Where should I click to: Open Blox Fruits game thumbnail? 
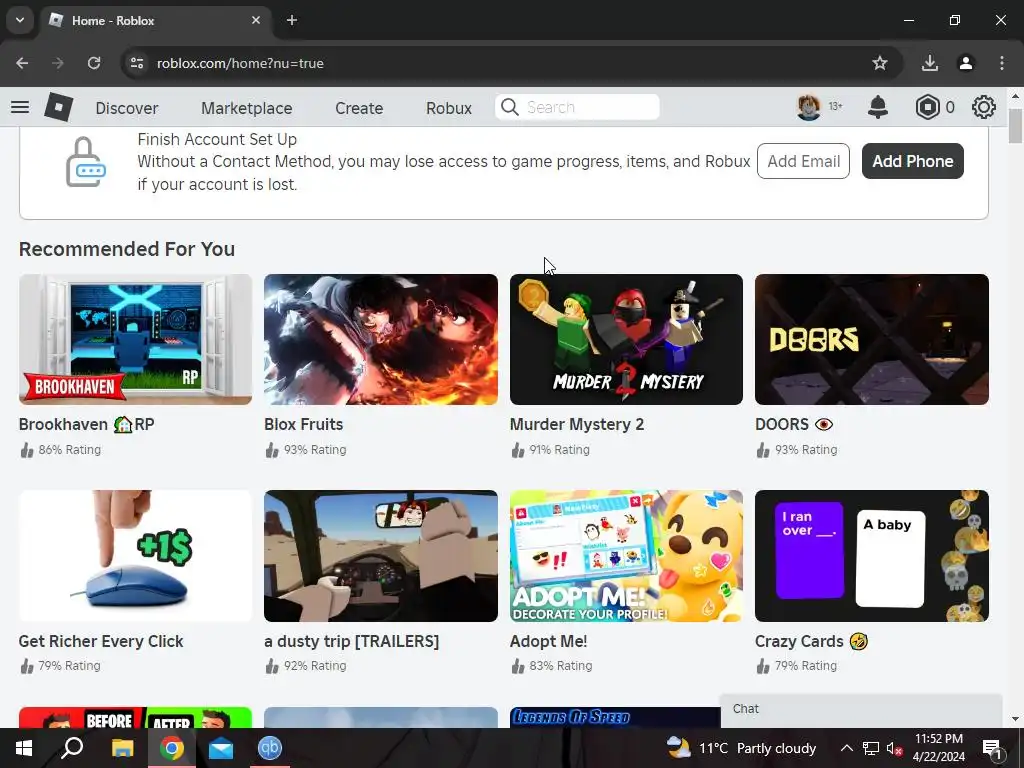click(381, 340)
